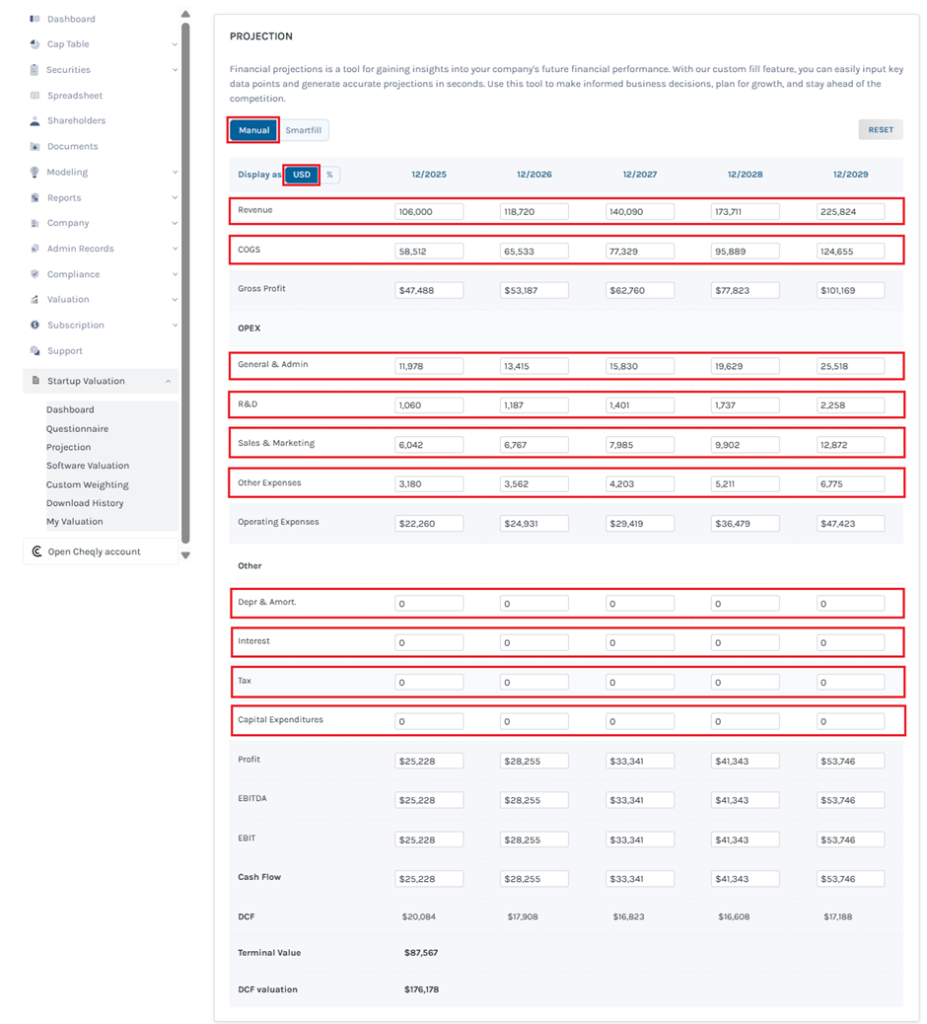Click the Revenue field for 12/2025
This screenshot has height=1024, width=927.
(x=429, y=212)
